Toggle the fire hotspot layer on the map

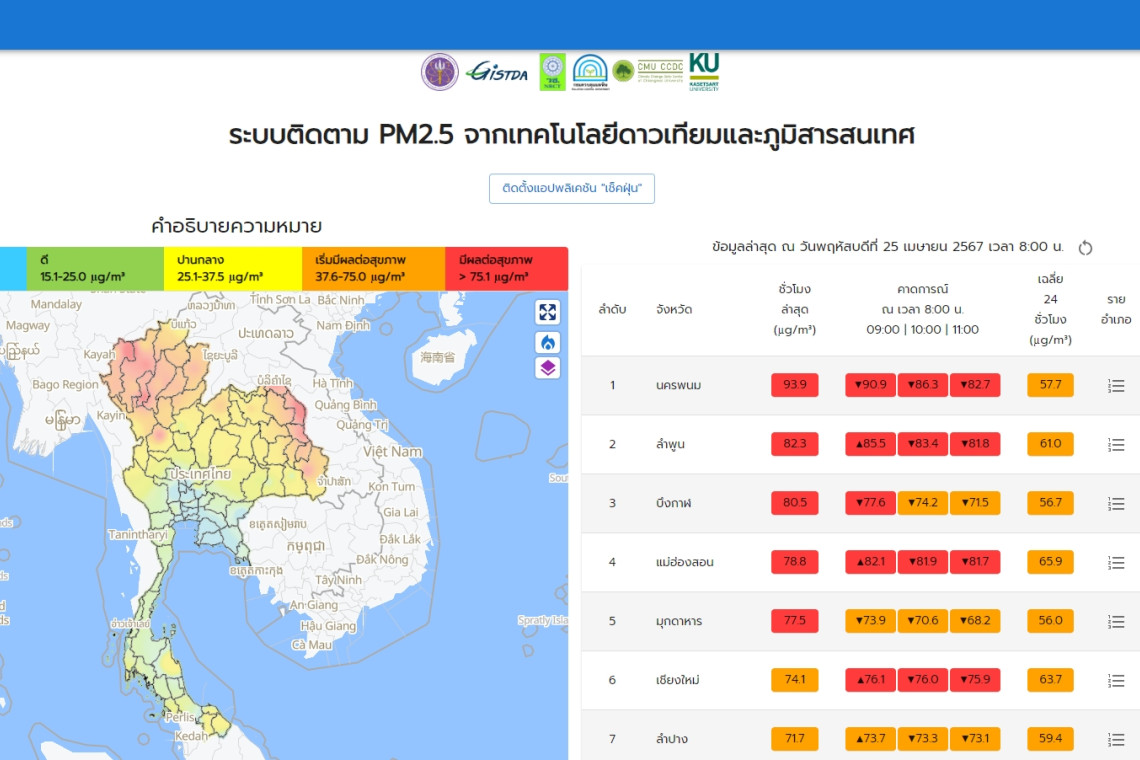coord(547,342)
